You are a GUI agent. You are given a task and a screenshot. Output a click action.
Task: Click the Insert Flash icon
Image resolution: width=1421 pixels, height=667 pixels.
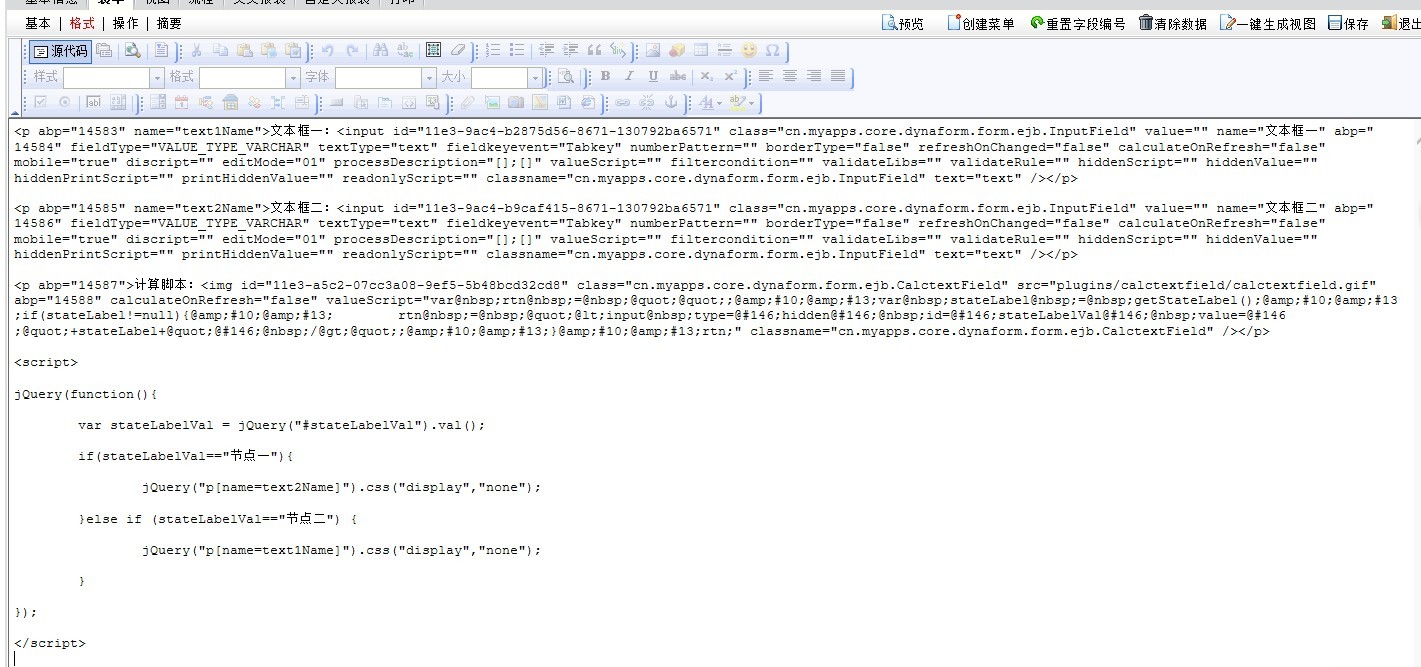click(676, 51)
